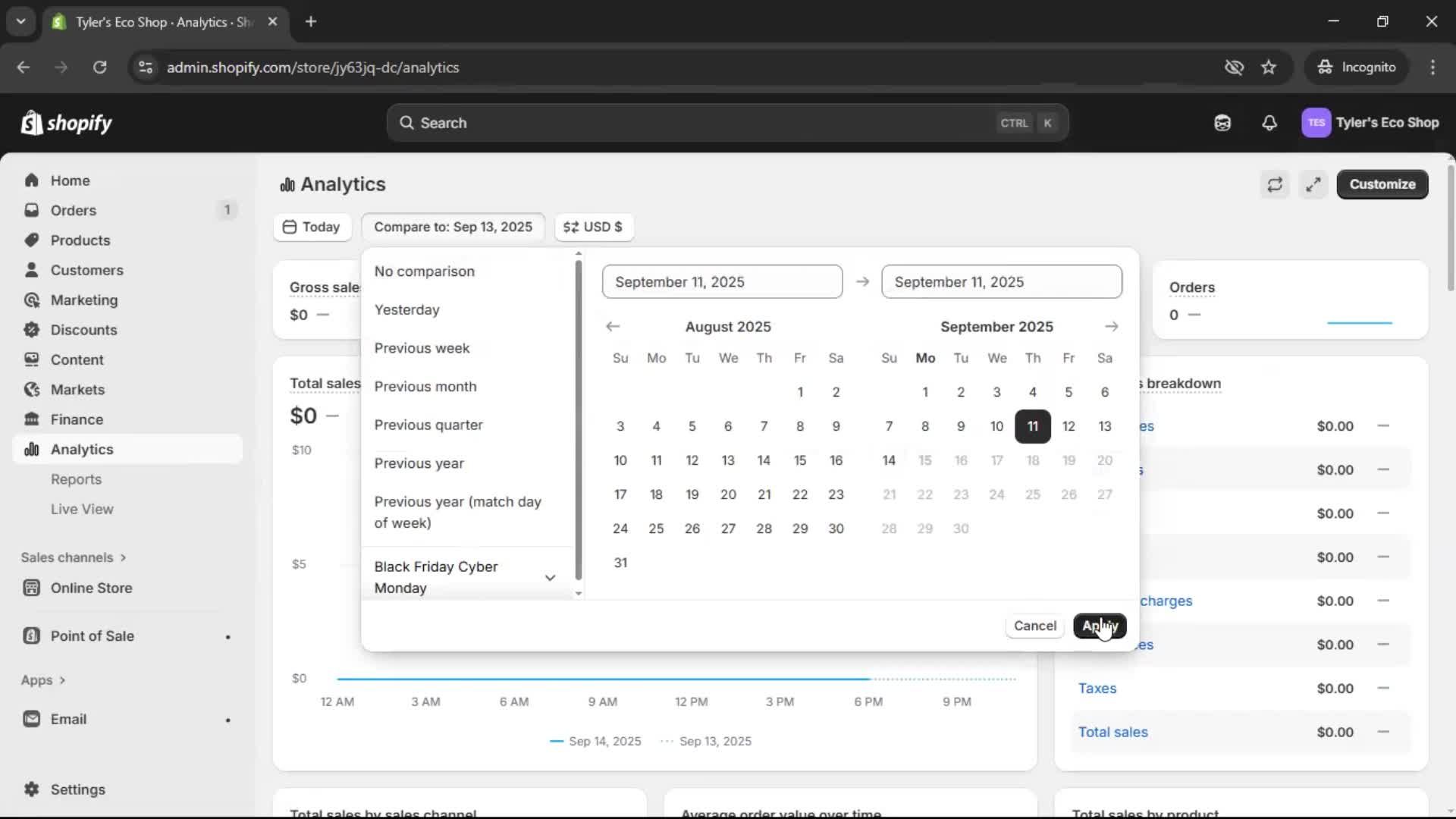Switch to Reports under Analytics
Screen dimensions: 1456x819
pos(77,479)
